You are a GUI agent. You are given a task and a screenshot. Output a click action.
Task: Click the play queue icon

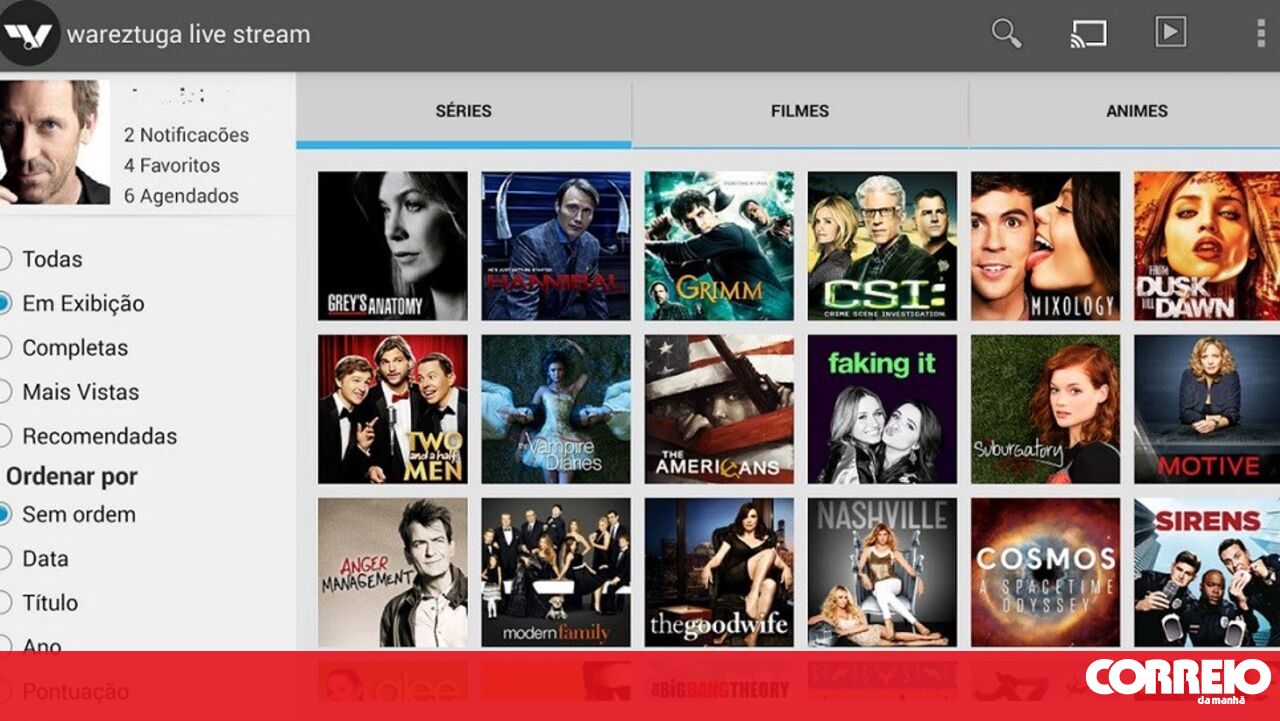[1170, 32]
